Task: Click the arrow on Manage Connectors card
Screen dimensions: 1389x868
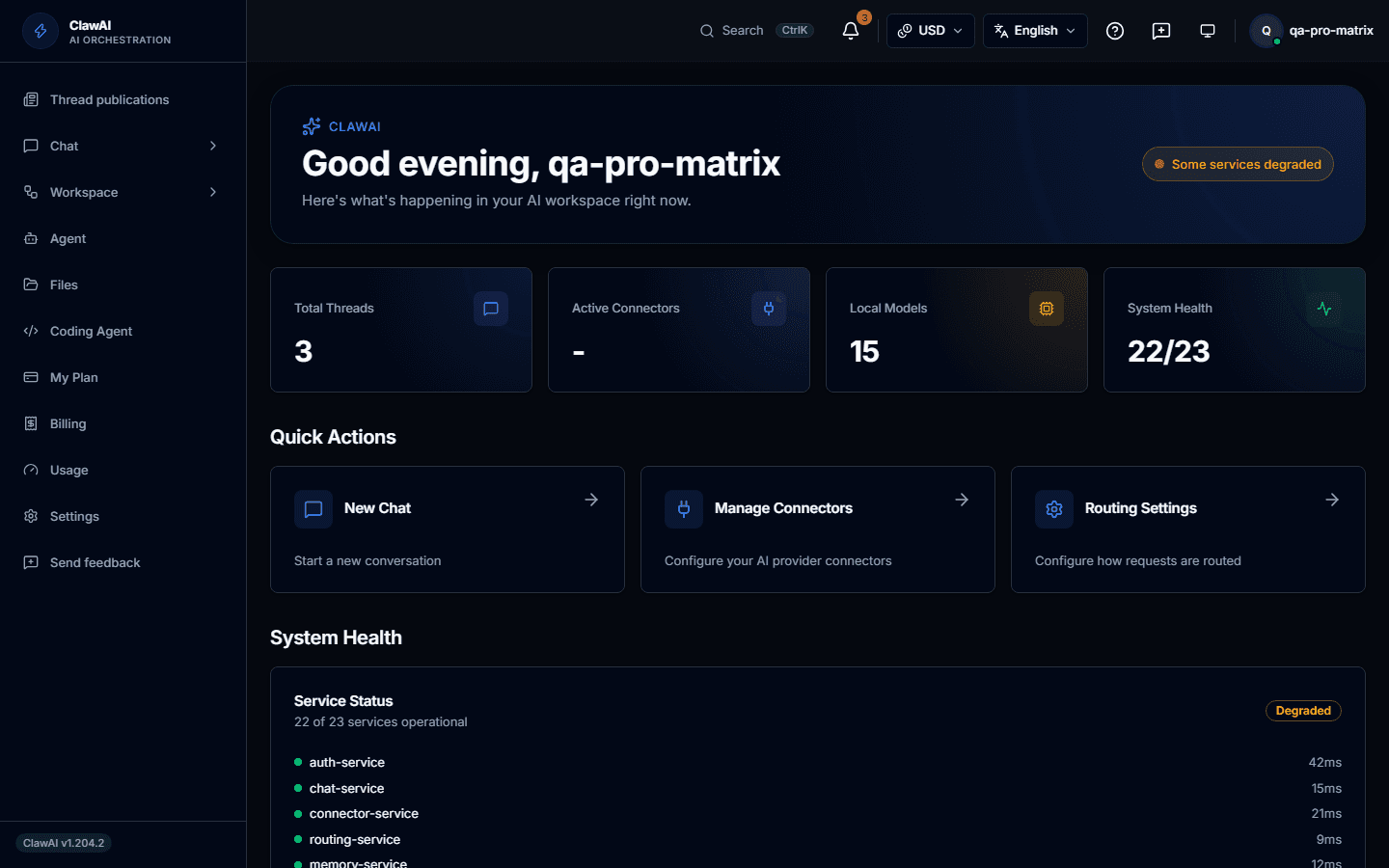Action: [962, 500]
